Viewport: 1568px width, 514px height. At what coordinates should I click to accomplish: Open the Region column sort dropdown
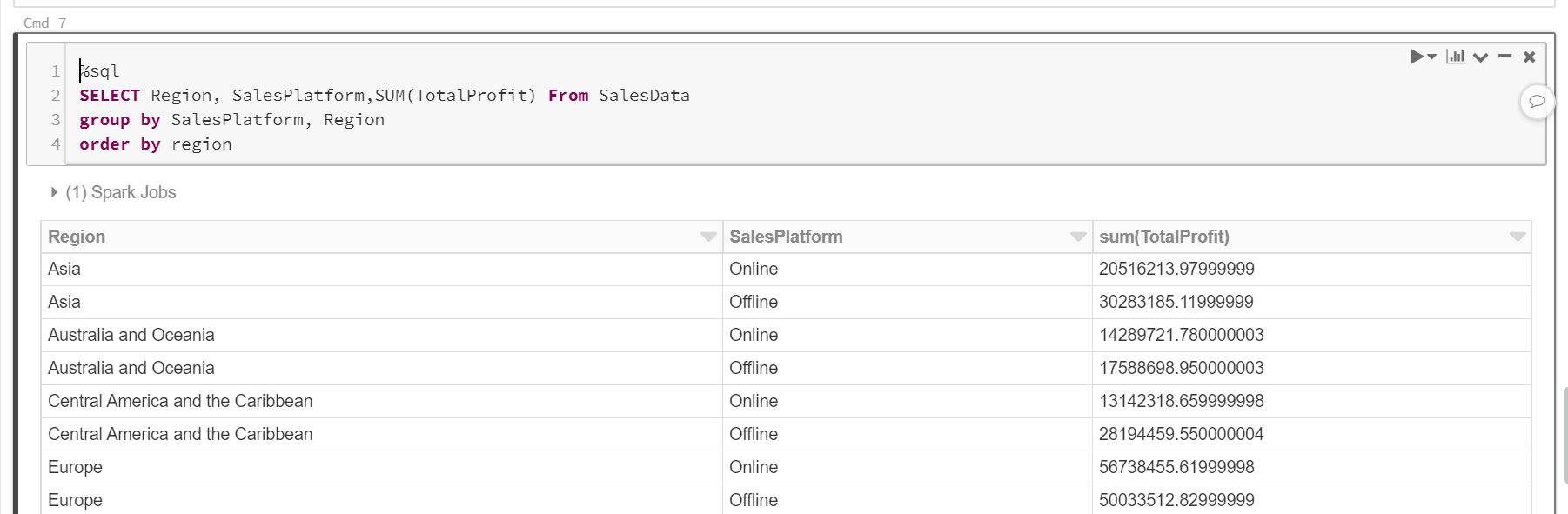[708, 237]
